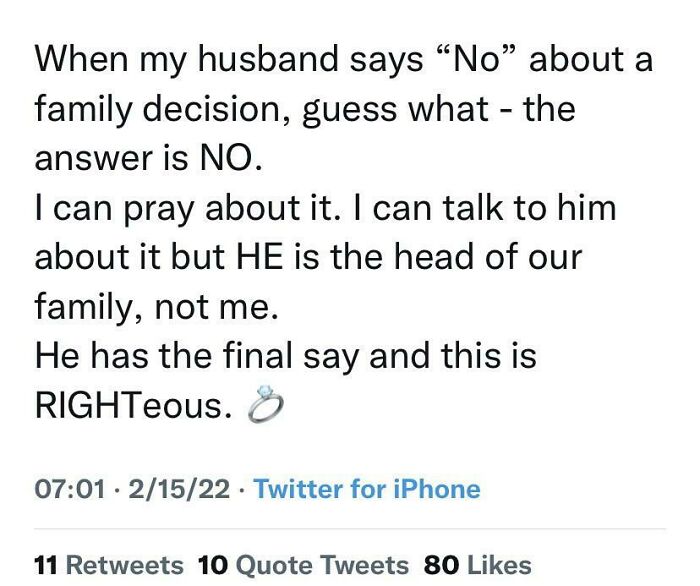Click the line "family decision, guess what"
The image size is (700, 586).
point(304,109)
